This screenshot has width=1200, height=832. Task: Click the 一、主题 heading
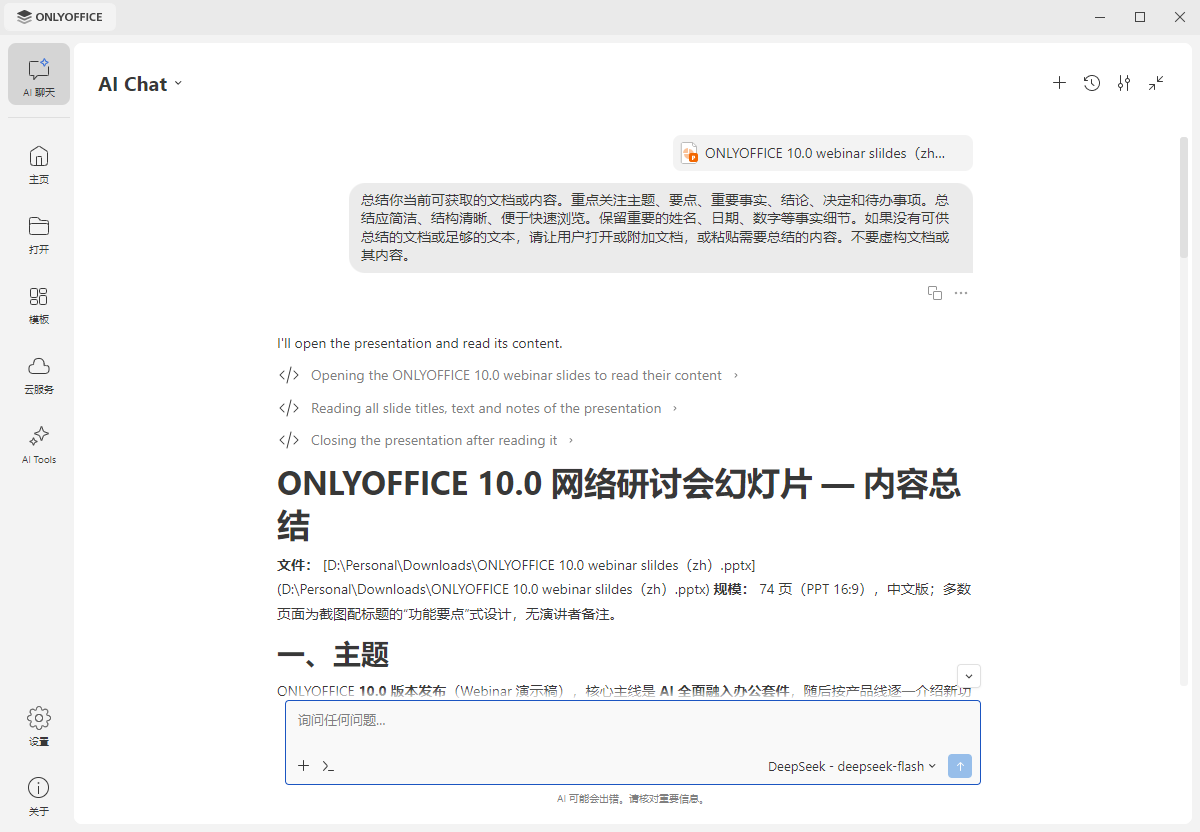(333, 655)
